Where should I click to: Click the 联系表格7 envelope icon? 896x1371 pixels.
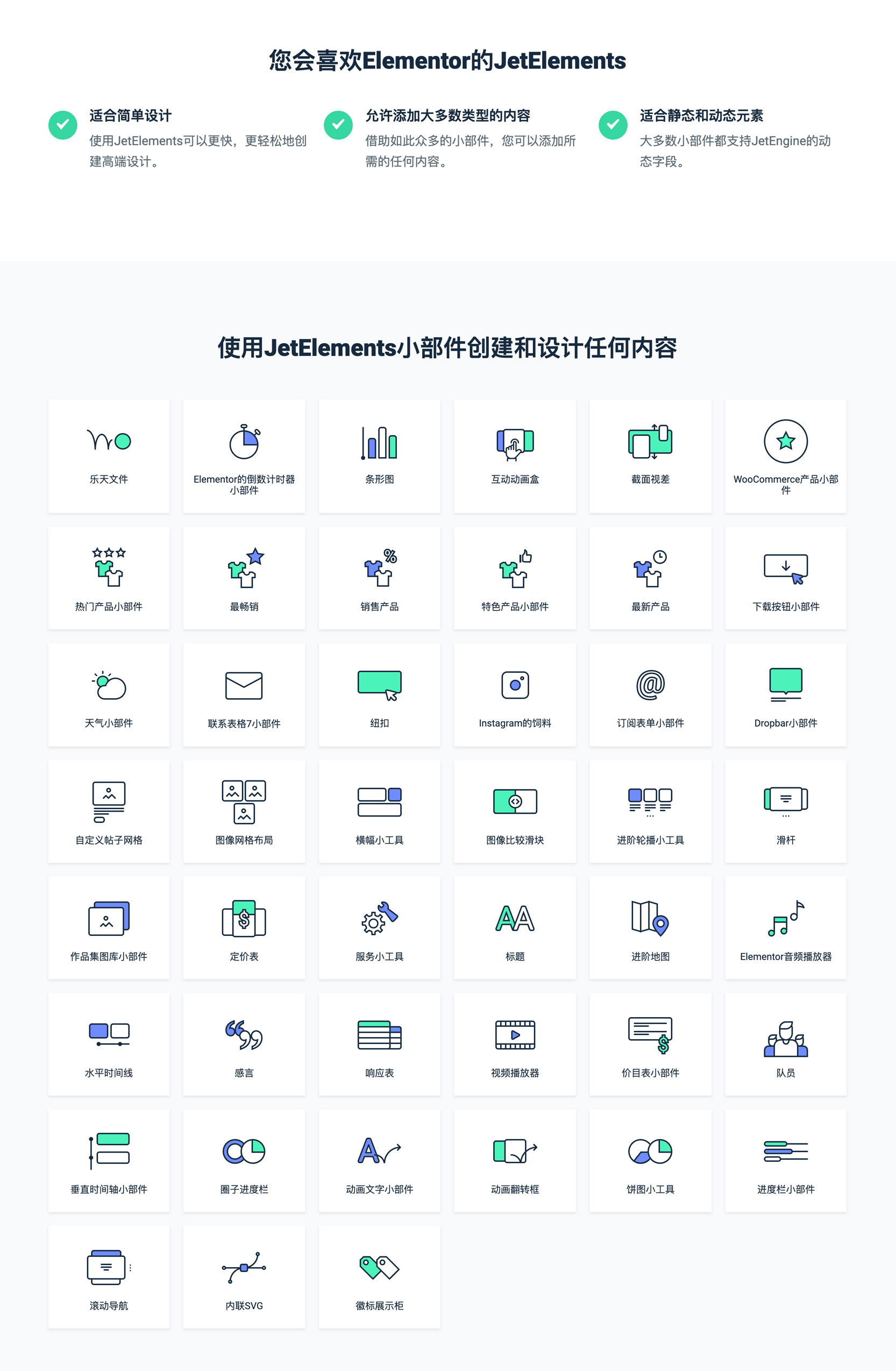tap(244, 685)
